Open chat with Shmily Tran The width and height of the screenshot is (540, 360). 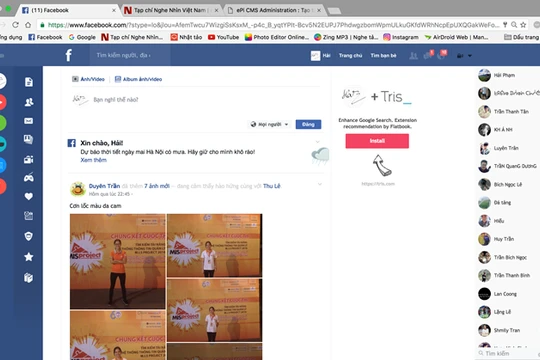pos(507,330)
